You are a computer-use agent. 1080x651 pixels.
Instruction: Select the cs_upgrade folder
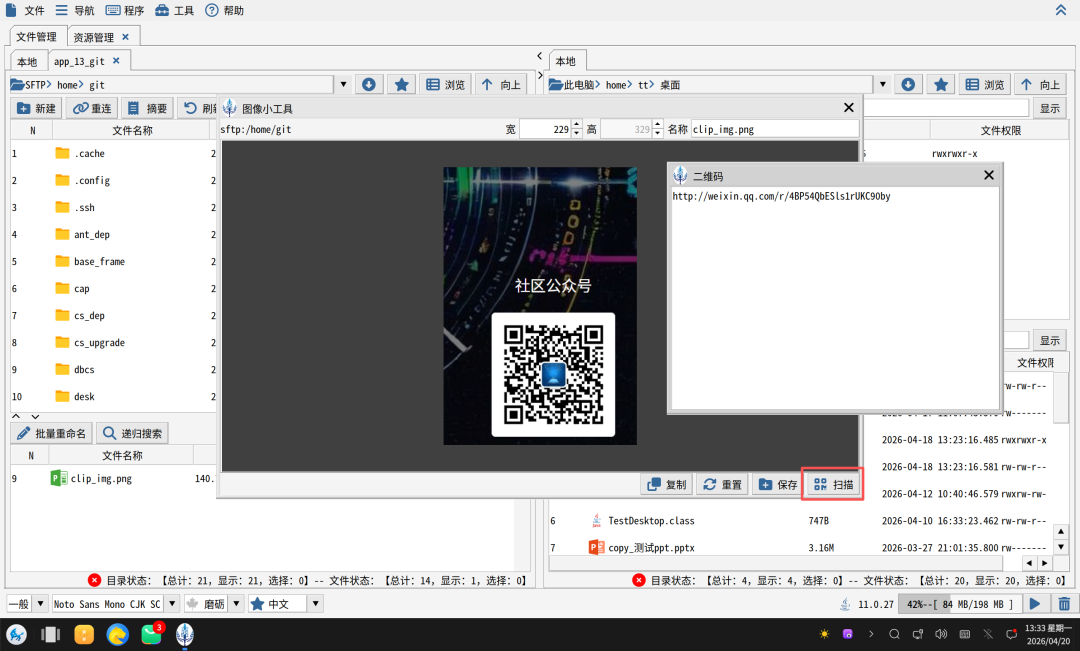(114, 342)
